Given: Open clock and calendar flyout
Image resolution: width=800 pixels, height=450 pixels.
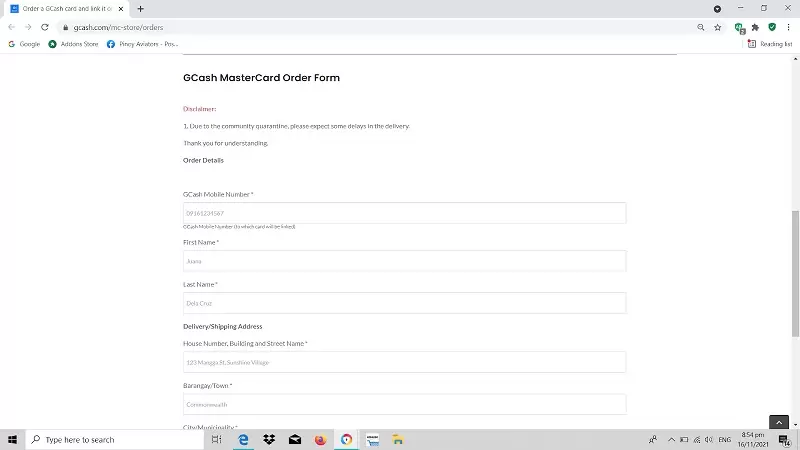Looking at the screenshot, I should [x=753, y=440].
